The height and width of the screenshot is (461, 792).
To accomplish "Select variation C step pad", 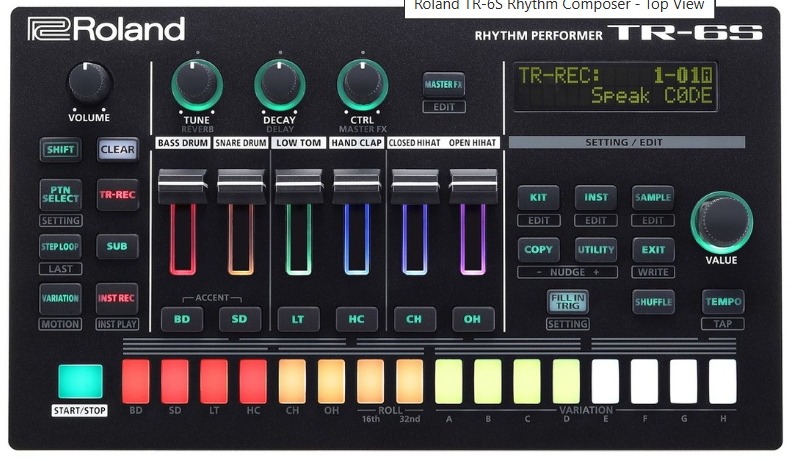I will tap(527, 381).
